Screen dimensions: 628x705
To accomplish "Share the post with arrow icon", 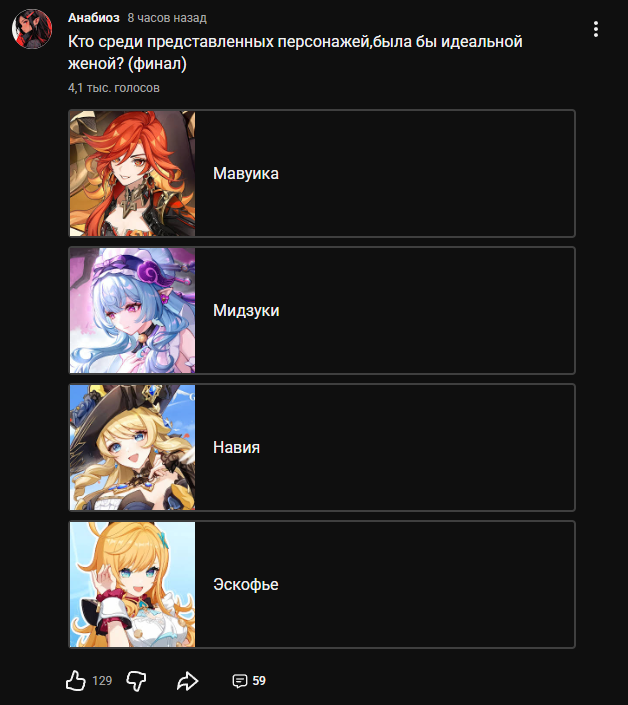I will (x=187, y=681).
